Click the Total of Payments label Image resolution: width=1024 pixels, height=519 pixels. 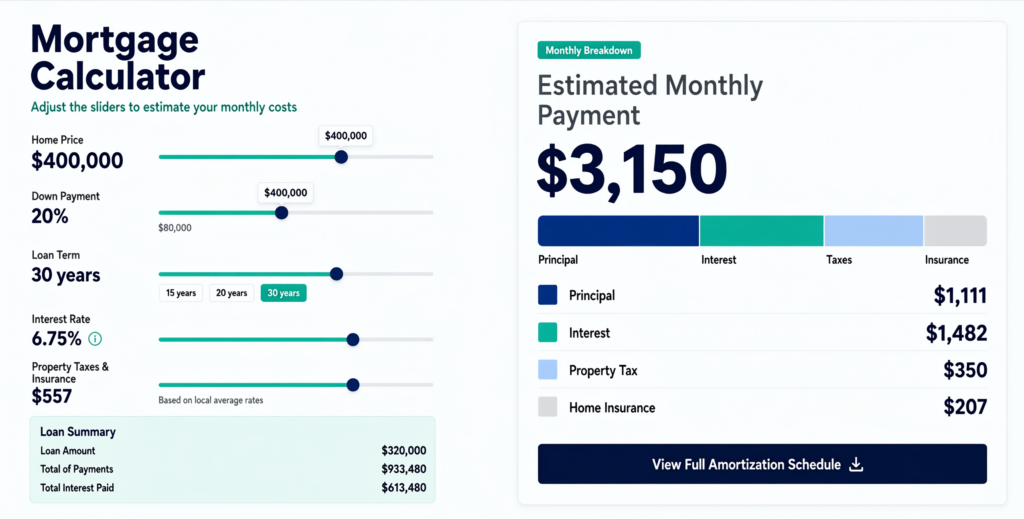point(76,469)
